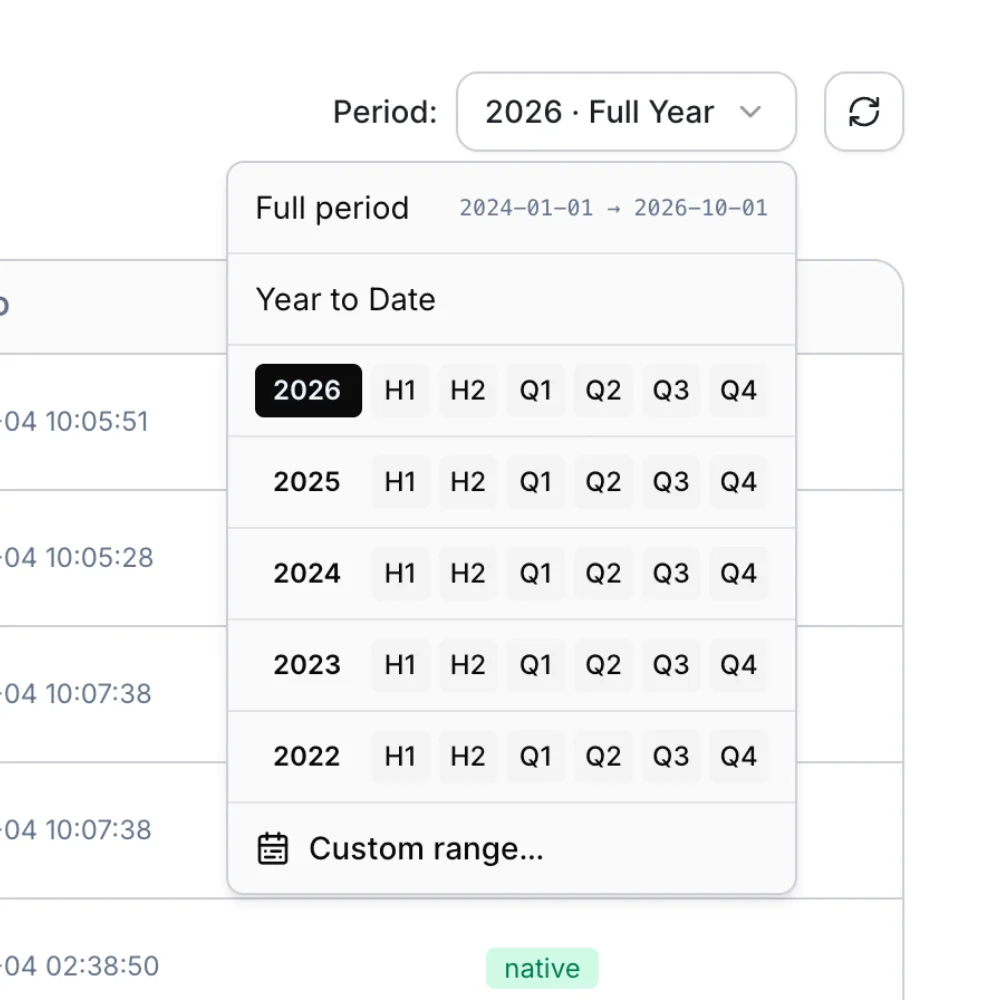Choose Q3 for 2024
The image size is (1000, 1000).
671,573
